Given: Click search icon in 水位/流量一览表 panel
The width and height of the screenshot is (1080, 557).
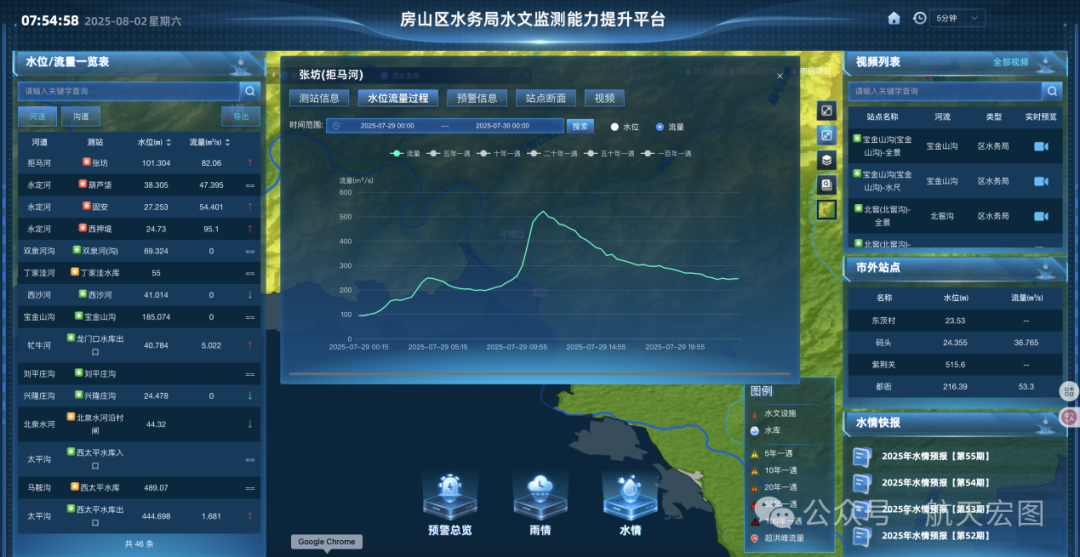Looking at the screenshot, I should click(x=250, y=91).
